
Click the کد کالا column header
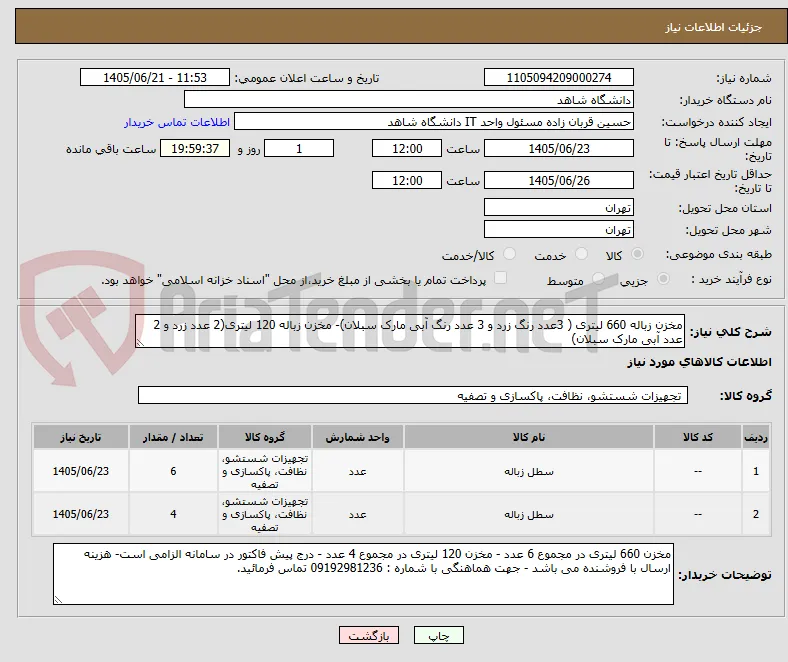tap(698, 437)
